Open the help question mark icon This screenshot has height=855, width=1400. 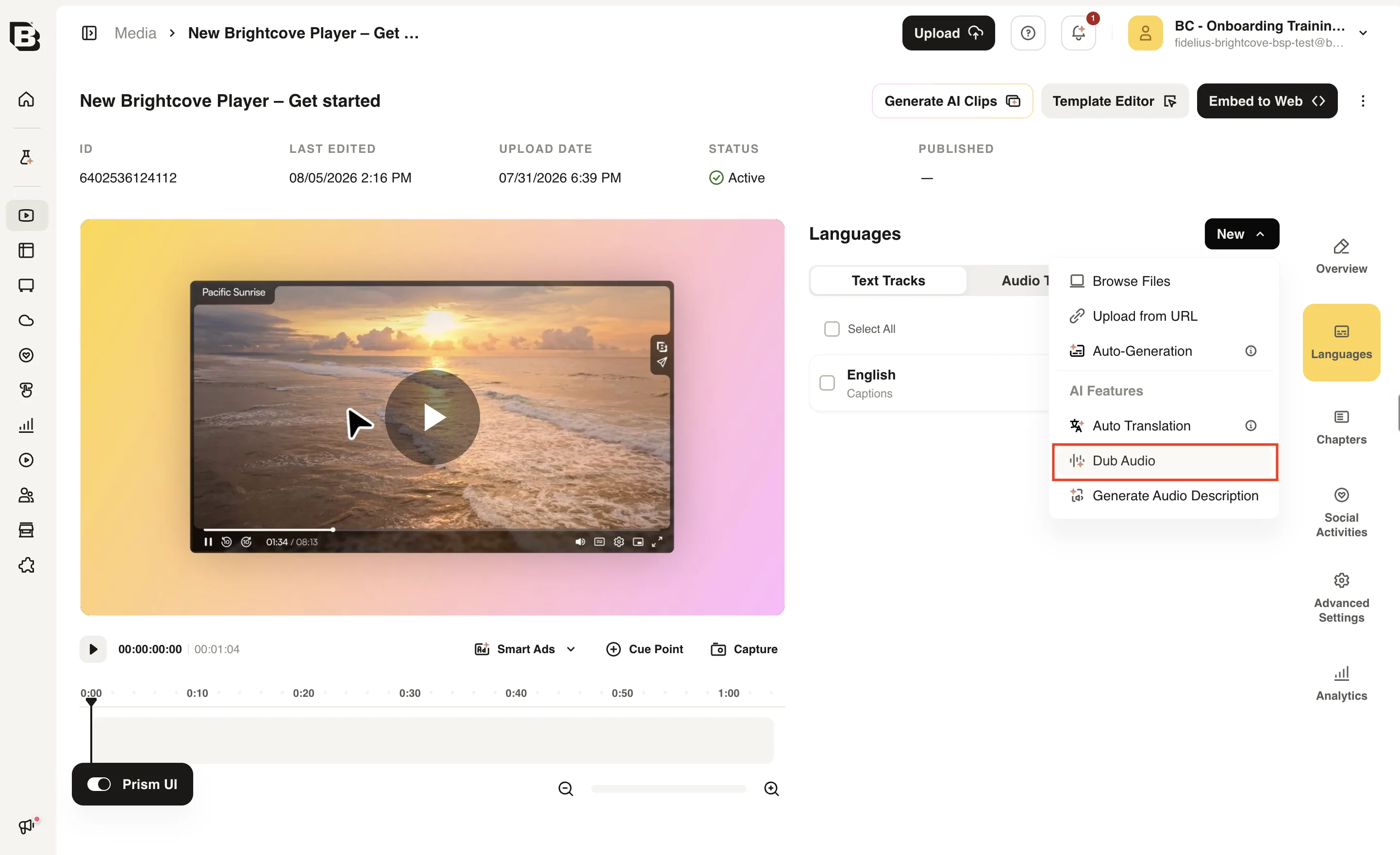(1028, 33)
